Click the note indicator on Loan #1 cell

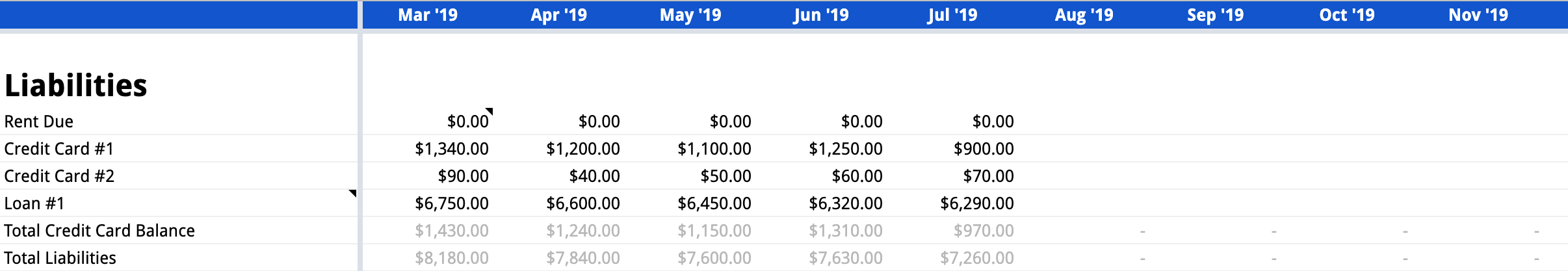click(x=353, y=193)
